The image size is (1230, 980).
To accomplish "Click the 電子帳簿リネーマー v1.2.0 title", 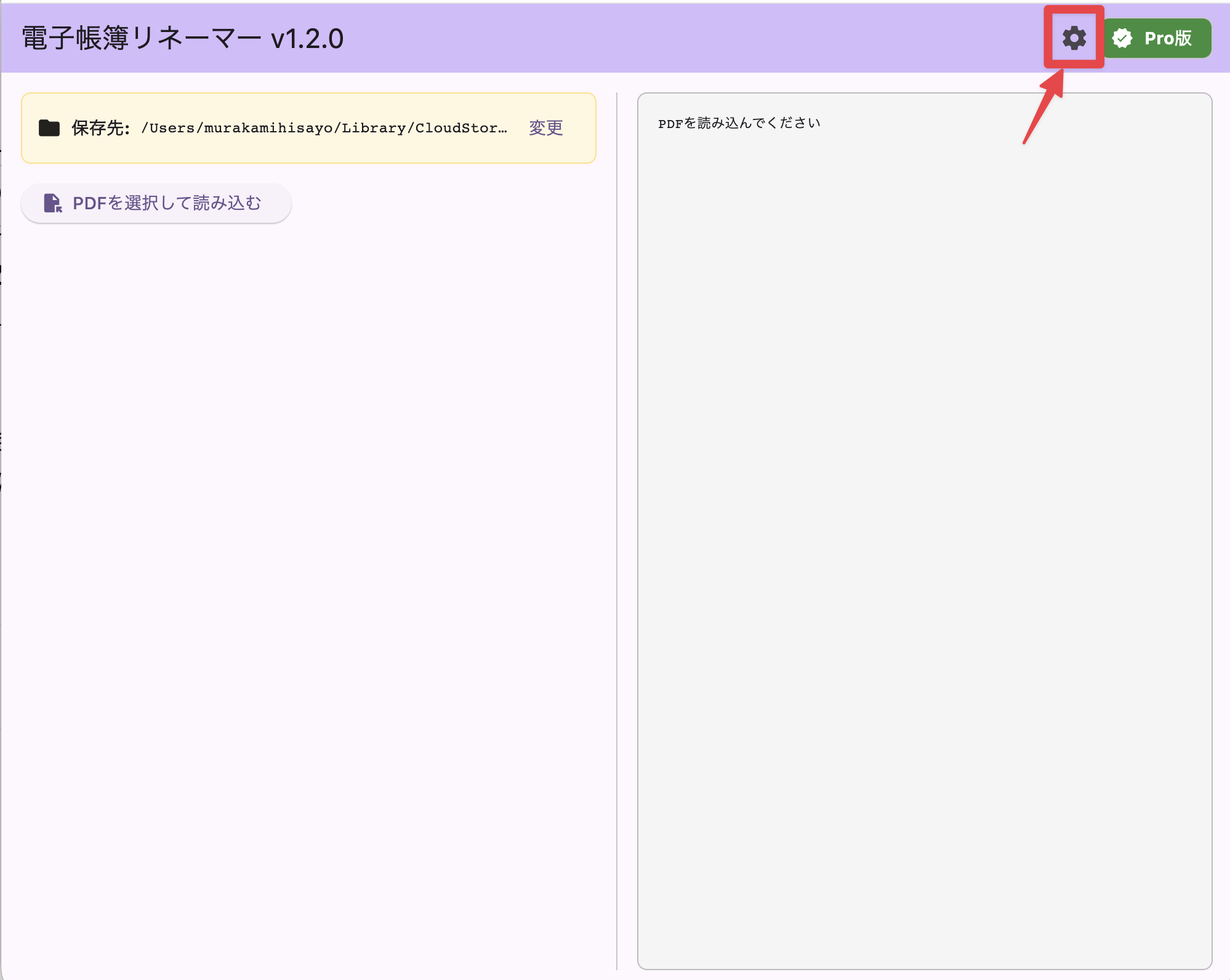I will 183,38.
